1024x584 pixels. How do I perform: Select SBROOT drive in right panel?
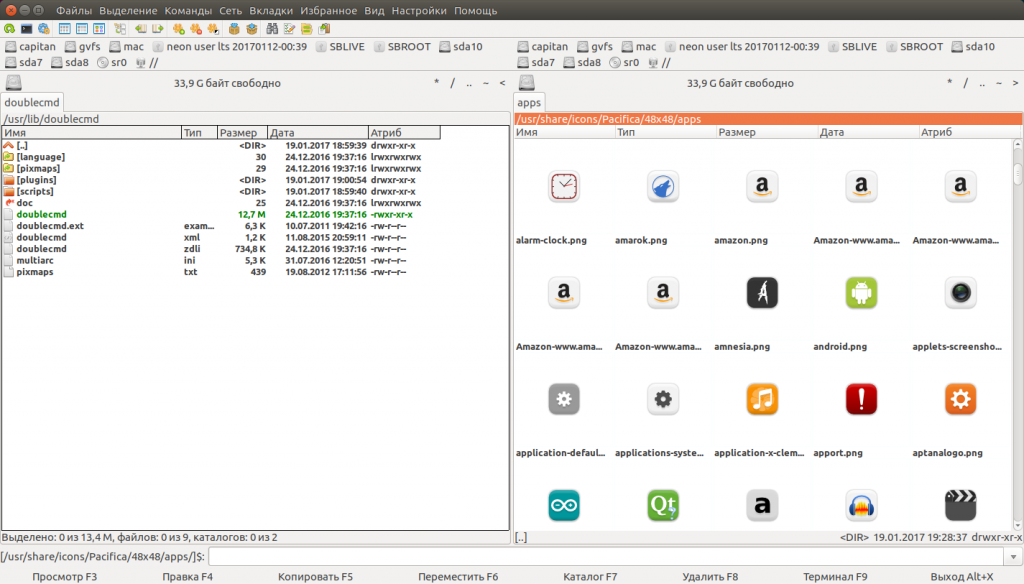click(914, 46)
